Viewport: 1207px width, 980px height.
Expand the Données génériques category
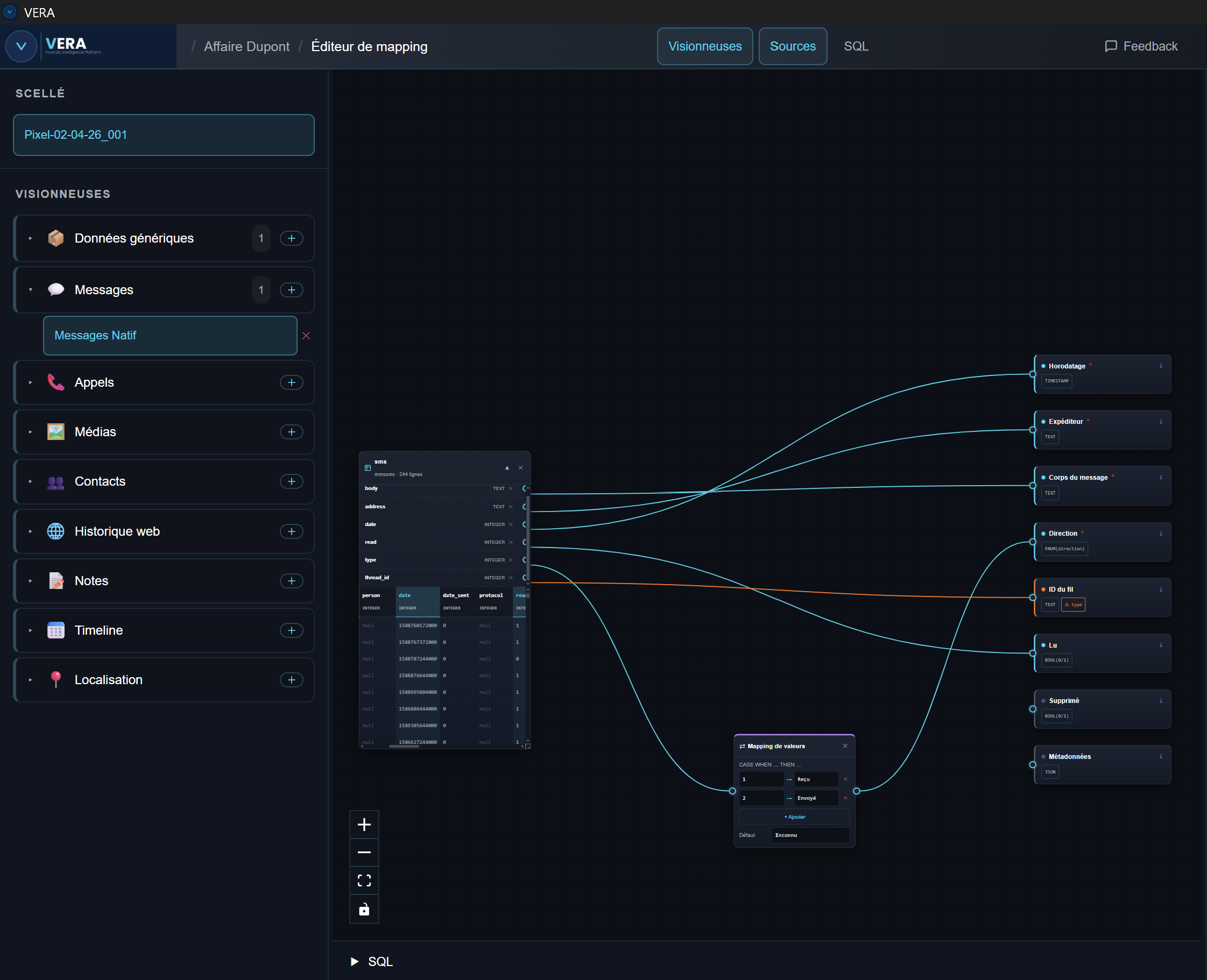click(31, 238)
